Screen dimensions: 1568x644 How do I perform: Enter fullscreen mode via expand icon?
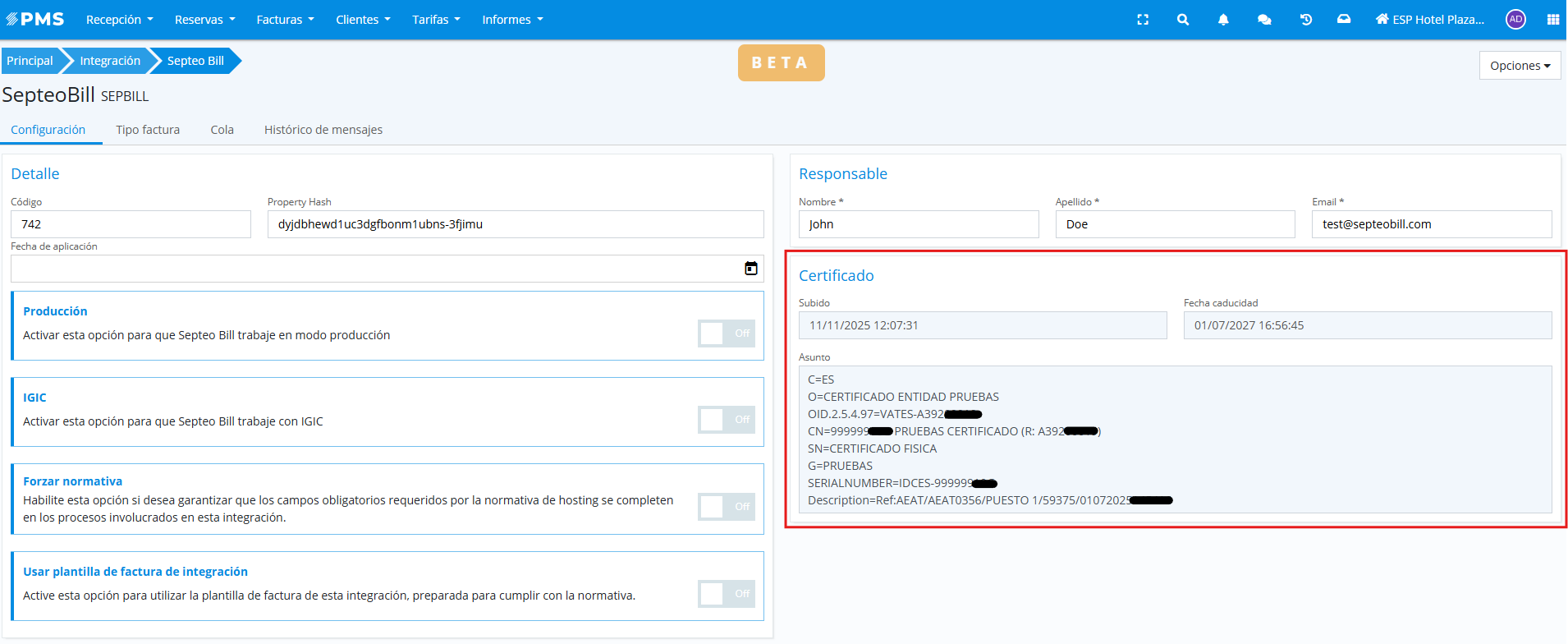[x=1142, y=20]
